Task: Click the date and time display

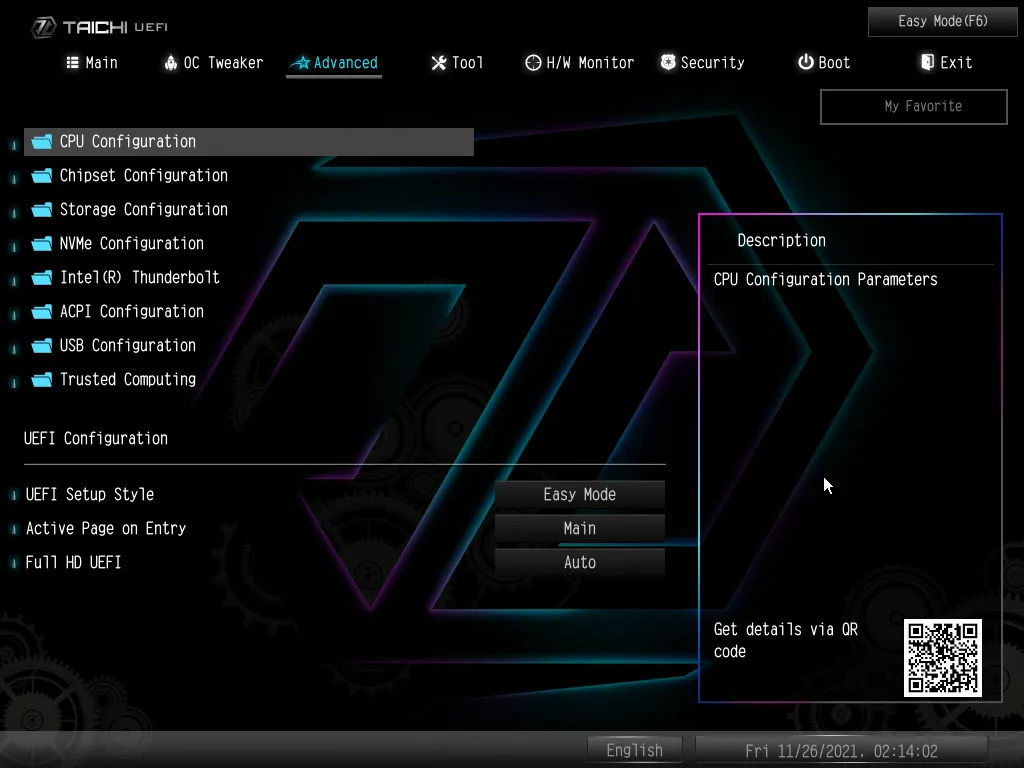Action: tap(841, 751)
